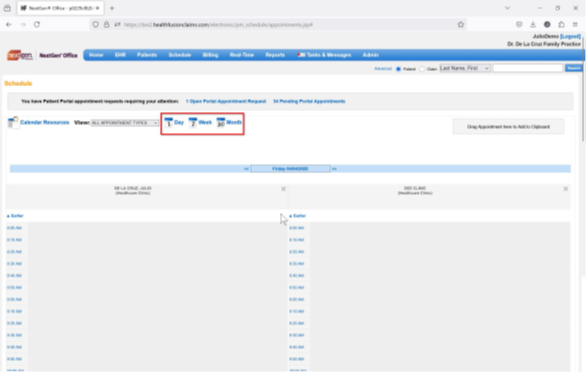Image resolution: width=586 pixels, height=372 pixels.
Task: Click the NextGen Office logo
Action: coord(42,55)
